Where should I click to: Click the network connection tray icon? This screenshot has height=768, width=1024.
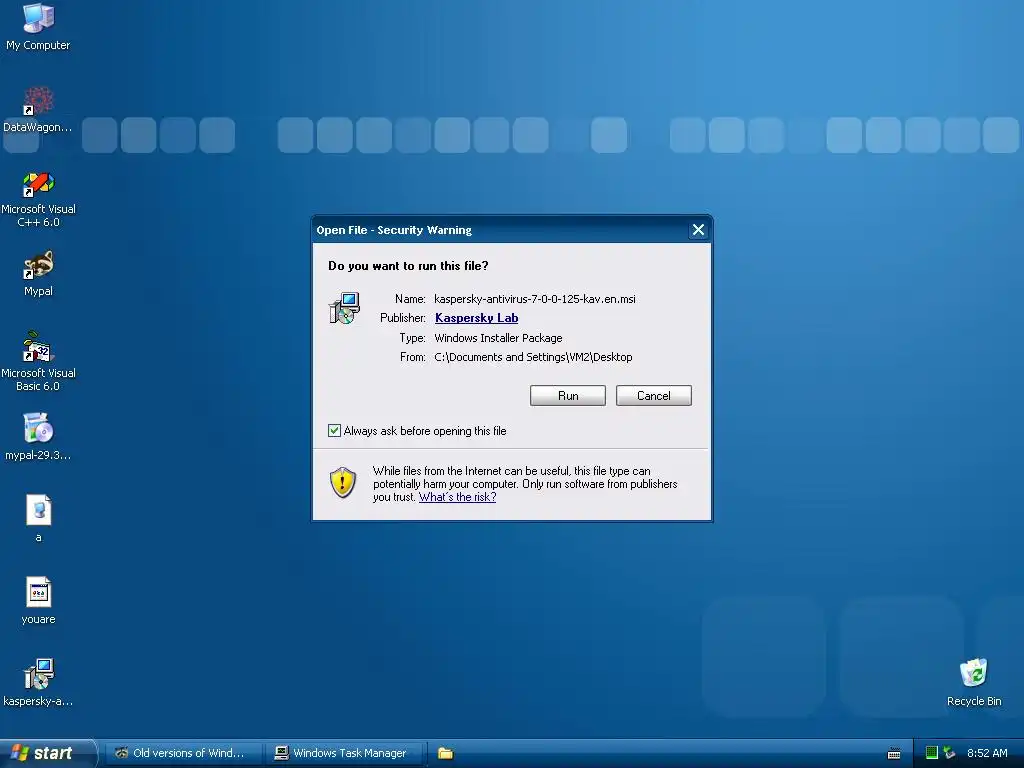(950, 753)
